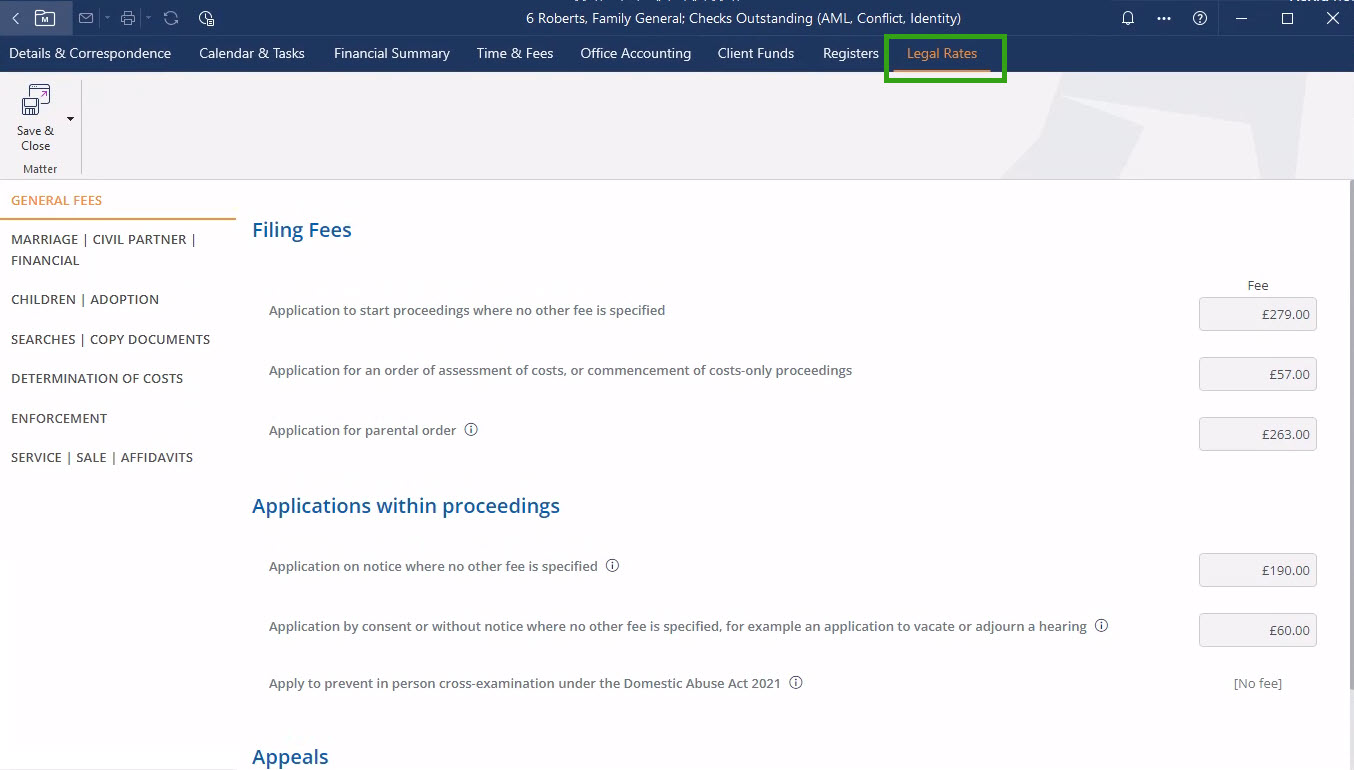Open the Client Funds tab

point(755,53)
